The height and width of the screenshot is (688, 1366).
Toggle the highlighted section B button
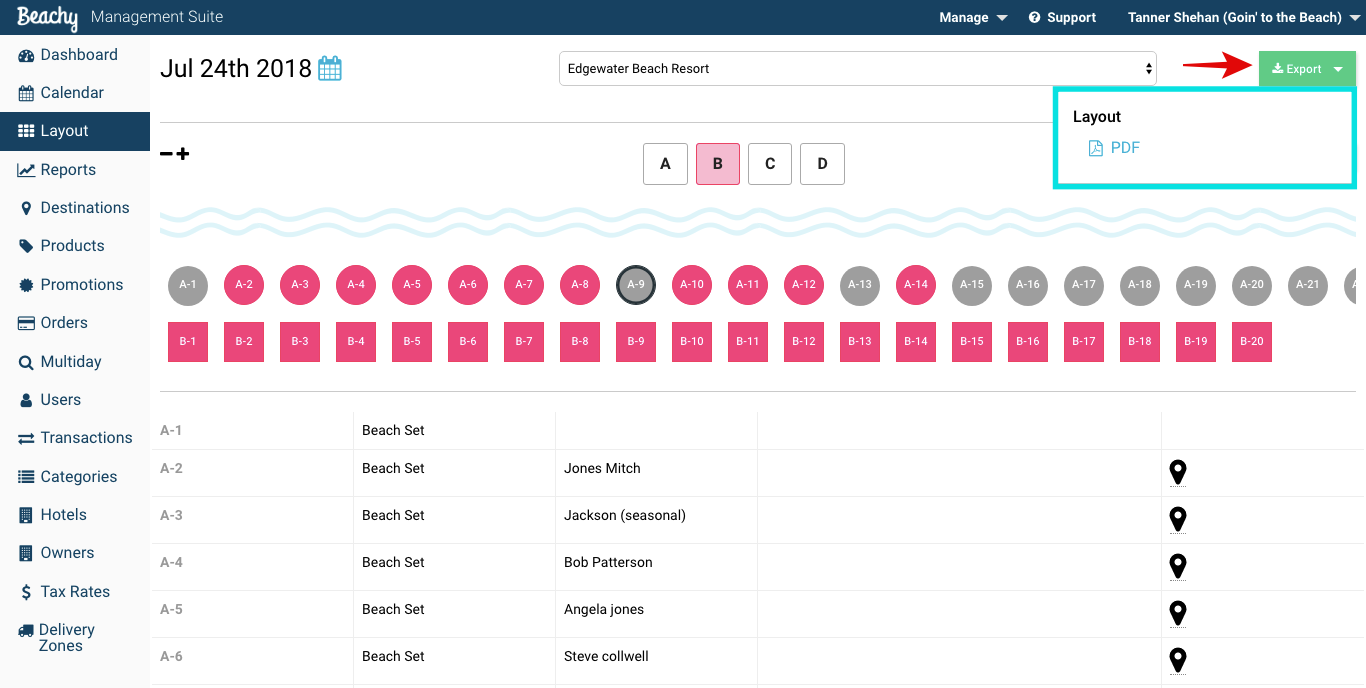tap(718, 164)
